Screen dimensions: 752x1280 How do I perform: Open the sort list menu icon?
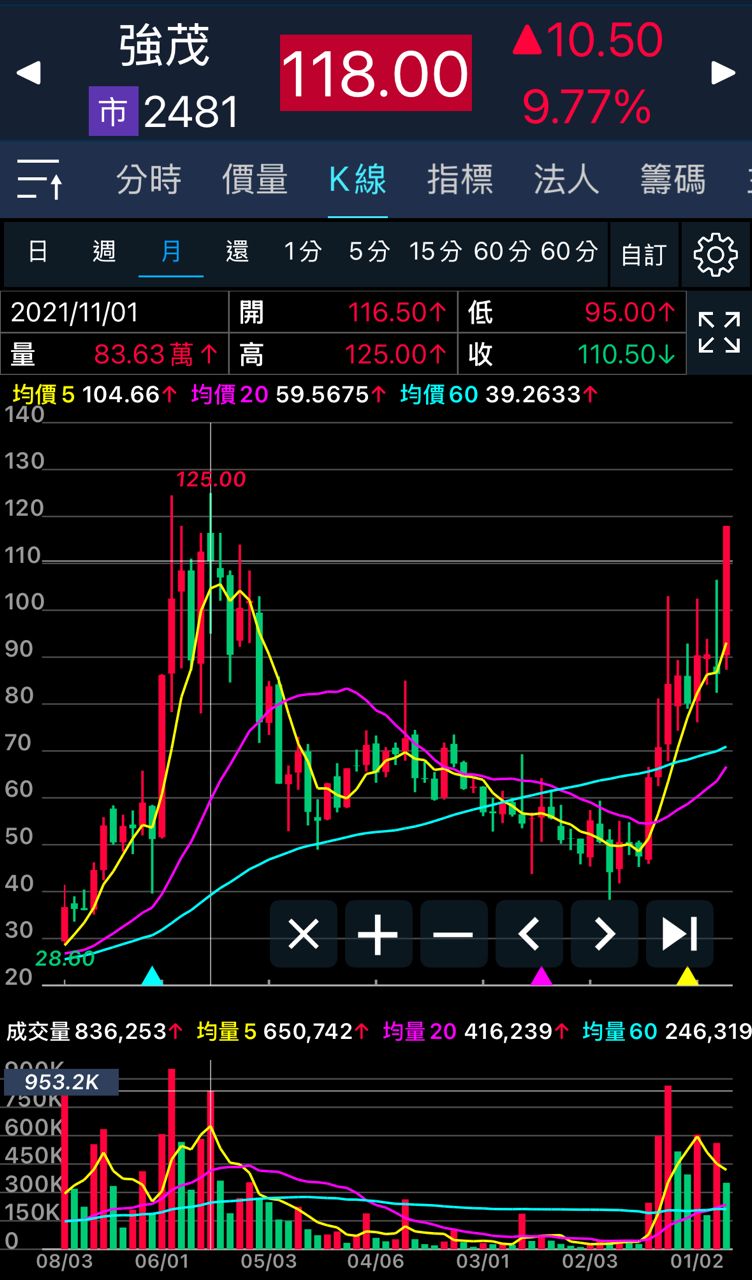40,180
